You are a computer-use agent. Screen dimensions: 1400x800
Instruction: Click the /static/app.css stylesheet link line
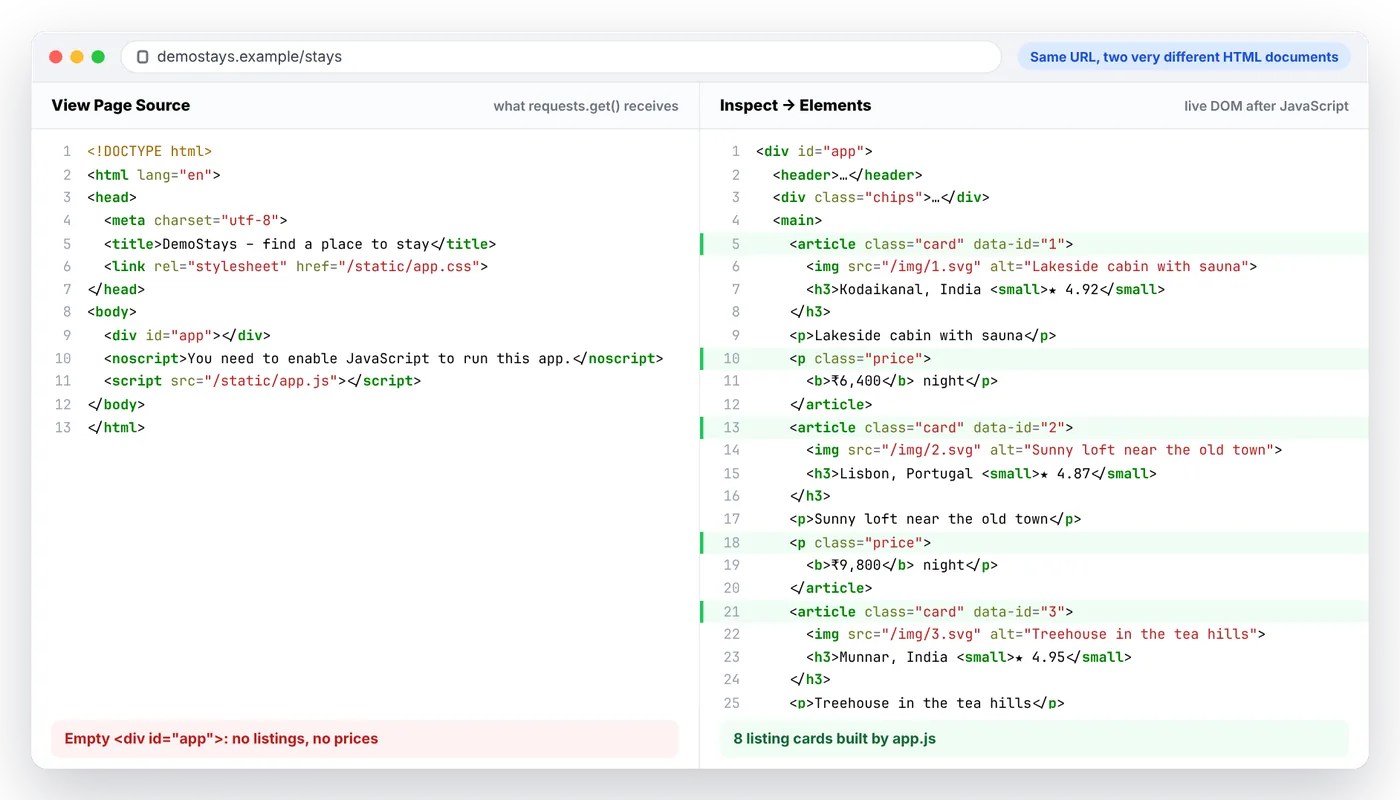coord(296,266)
